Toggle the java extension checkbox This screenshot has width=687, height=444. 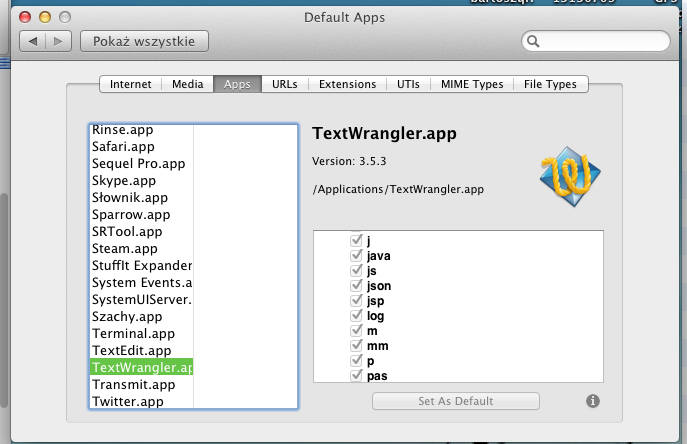(x=357, y=256)
